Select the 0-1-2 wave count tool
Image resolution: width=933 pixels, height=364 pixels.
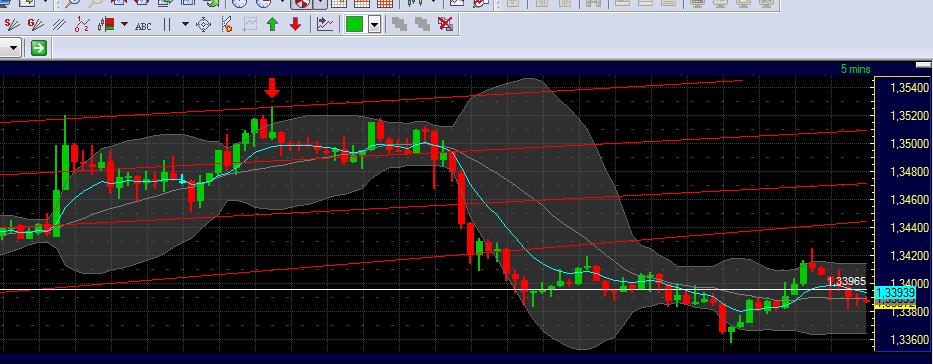(82, 25)
